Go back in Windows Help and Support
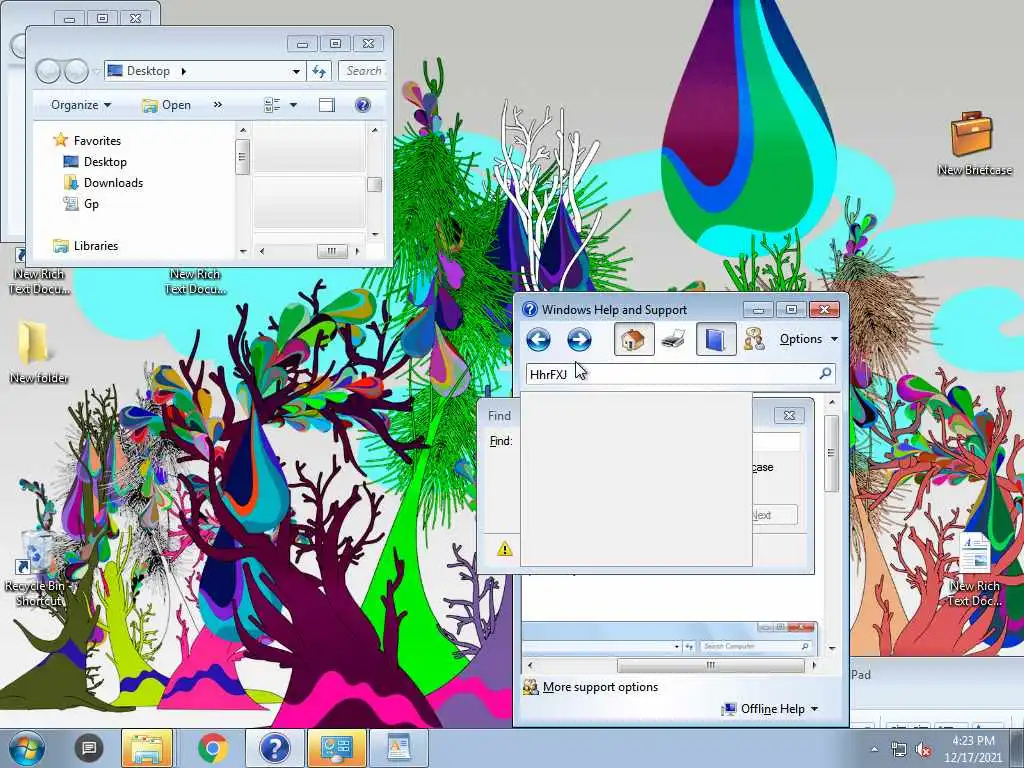The height and width of the screenshot is (768, 1024). click(x=538, y=340)
